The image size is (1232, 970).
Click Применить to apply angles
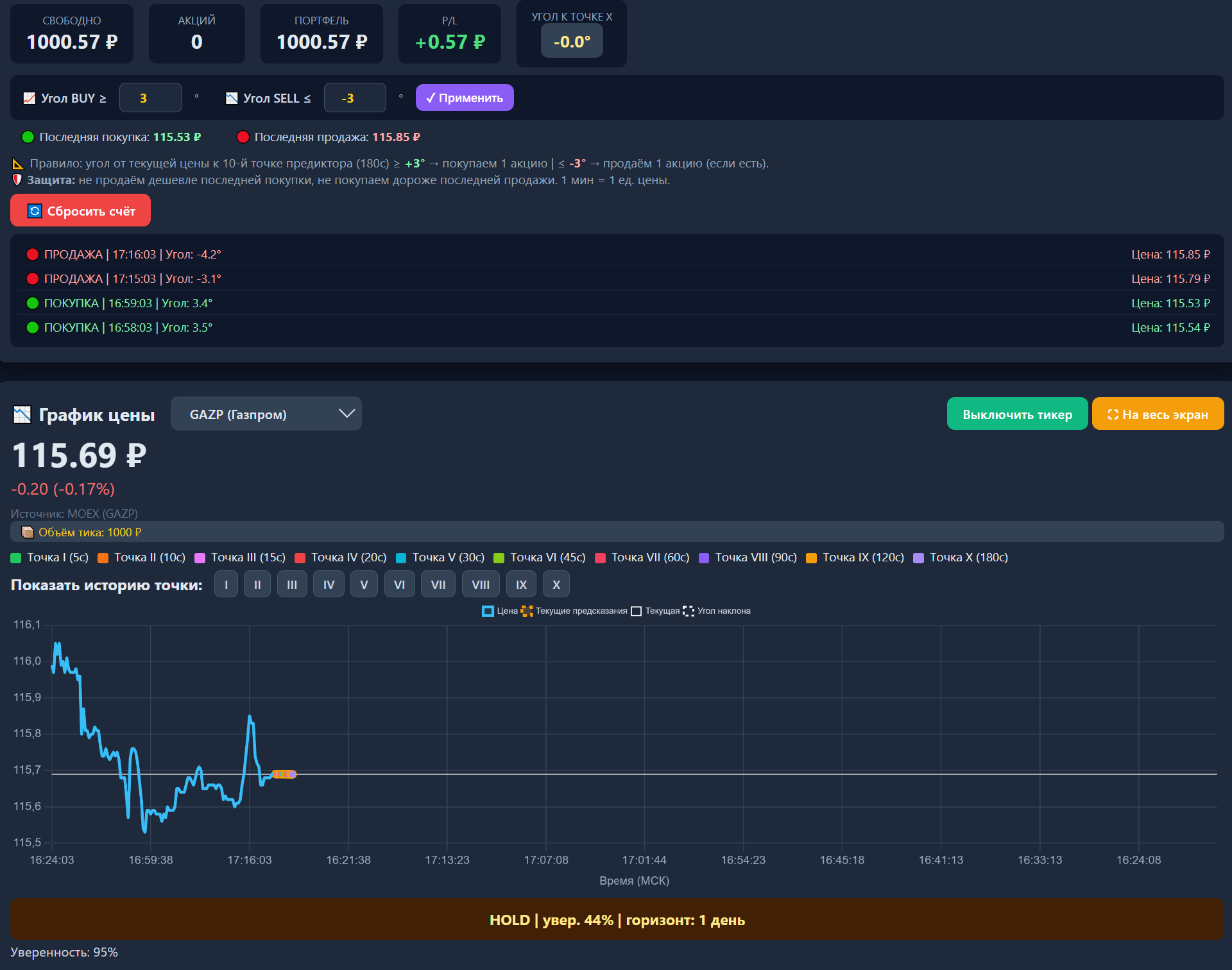point(465,98)
